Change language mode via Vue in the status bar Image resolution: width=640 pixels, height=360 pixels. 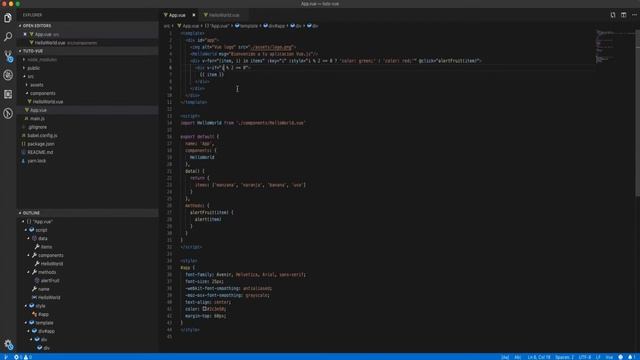[609, 357]
